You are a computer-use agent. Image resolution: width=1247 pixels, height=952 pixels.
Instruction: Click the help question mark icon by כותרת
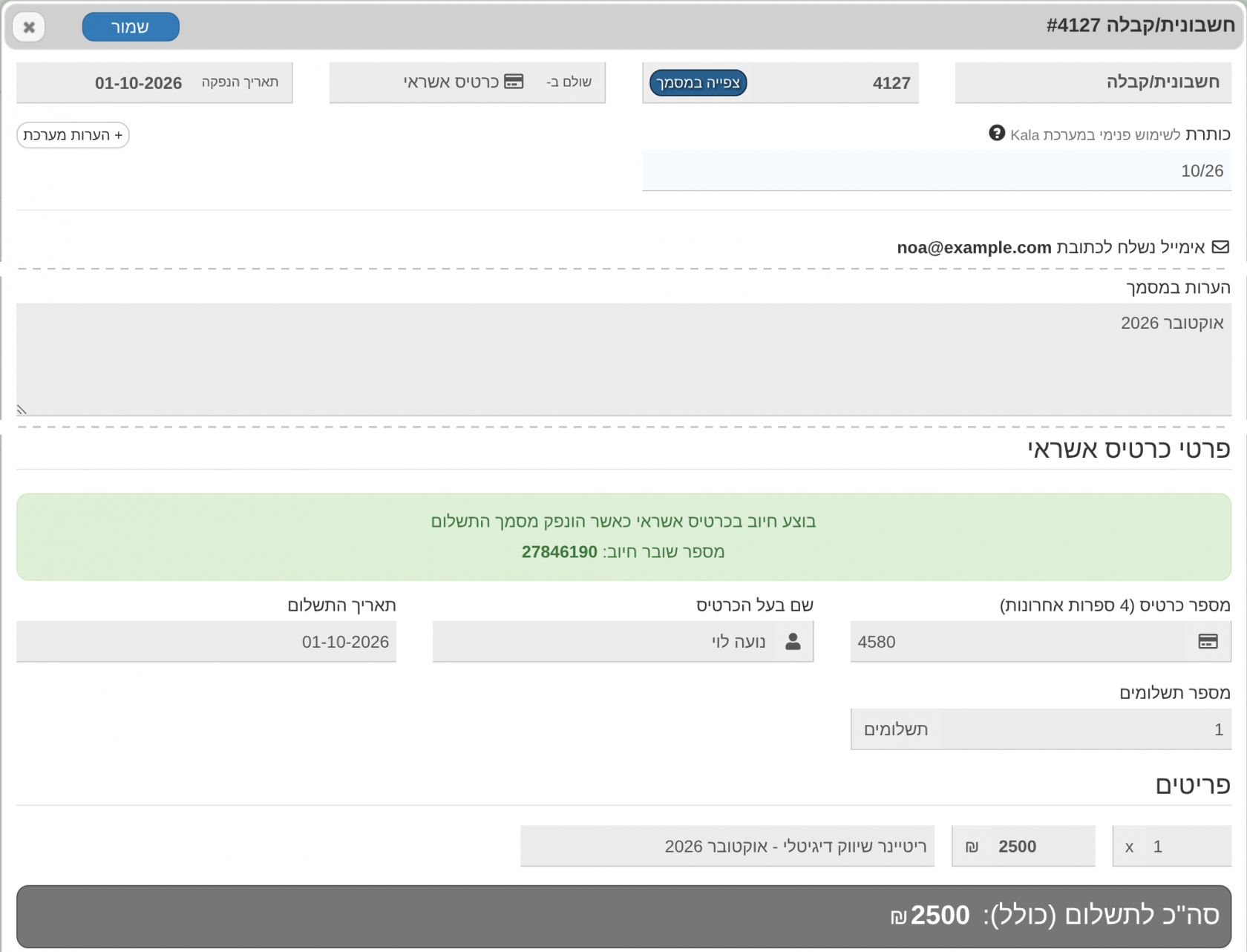997,133
